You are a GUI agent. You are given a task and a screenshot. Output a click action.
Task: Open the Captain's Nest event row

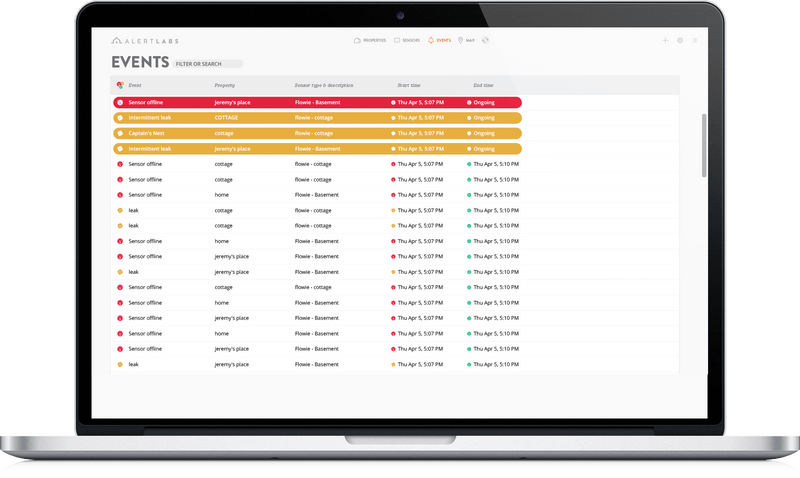point(317,133)
